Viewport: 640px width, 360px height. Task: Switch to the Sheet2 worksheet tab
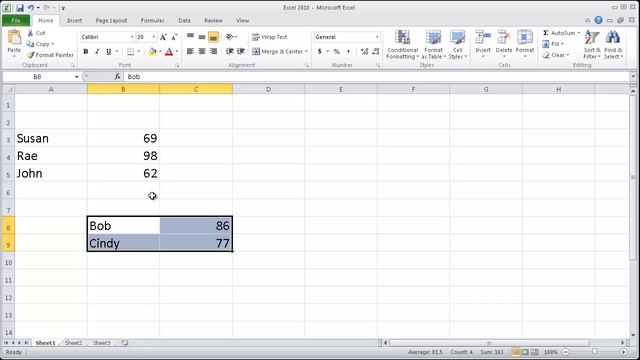(73, 343)
